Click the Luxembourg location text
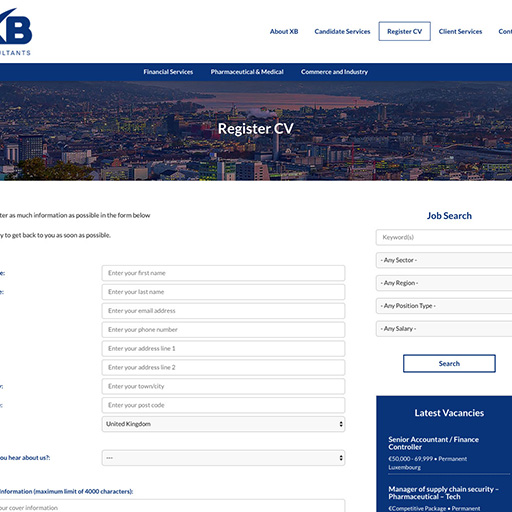Screen dimensions: 512x512 coord(404,467)
